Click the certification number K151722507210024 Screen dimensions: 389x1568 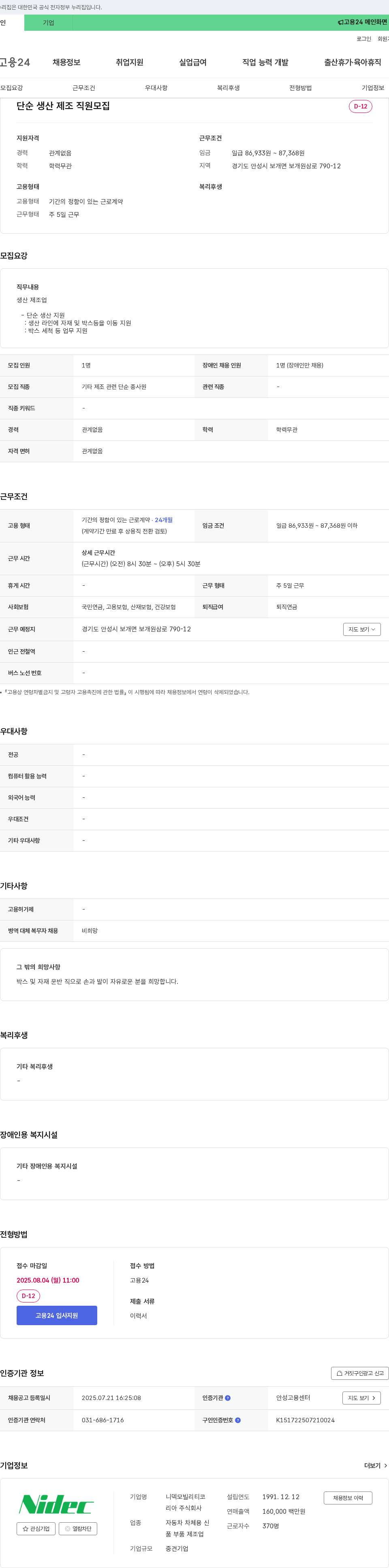click(305, 1420)
